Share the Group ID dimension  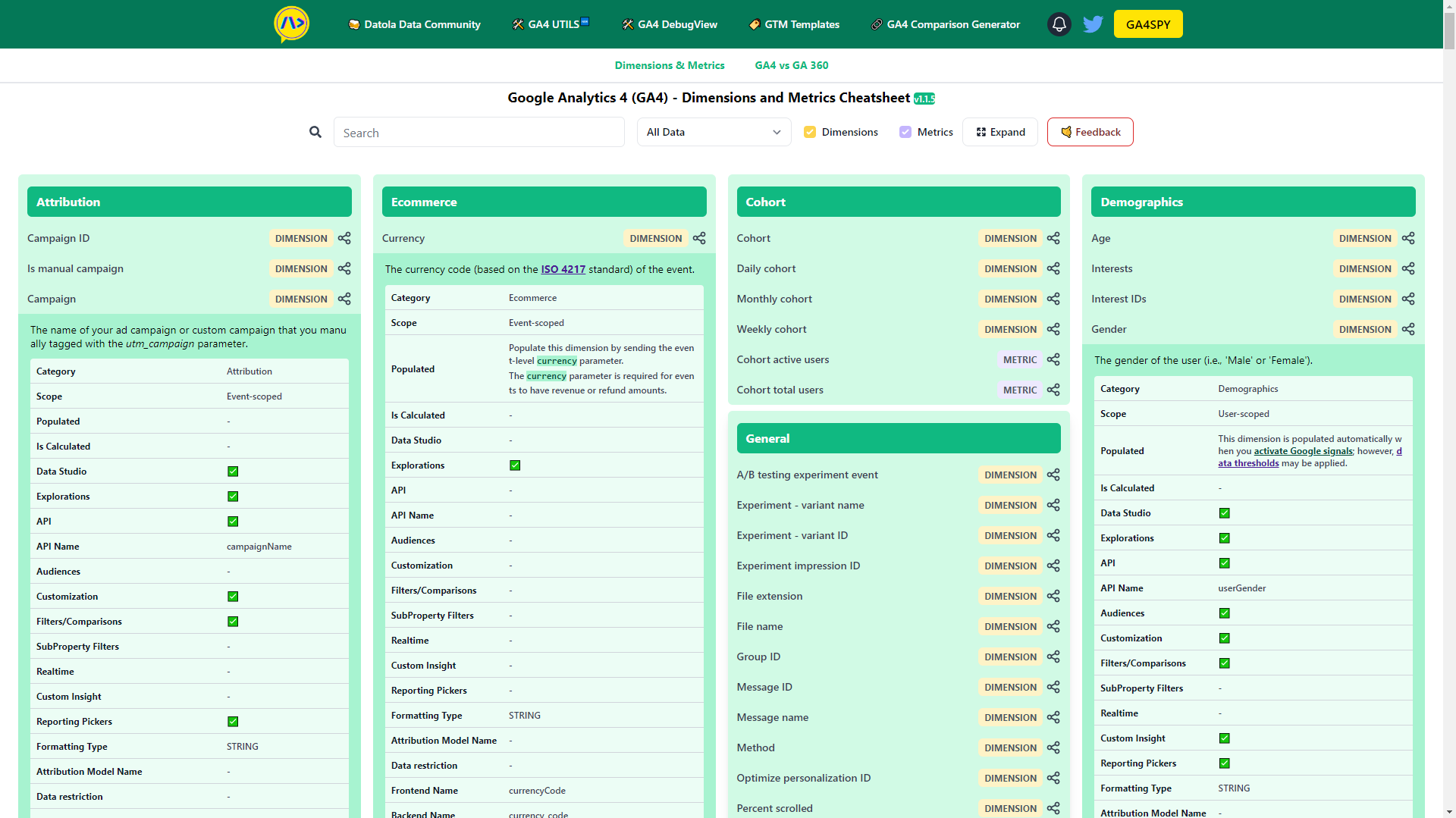tap(1053, 657)
